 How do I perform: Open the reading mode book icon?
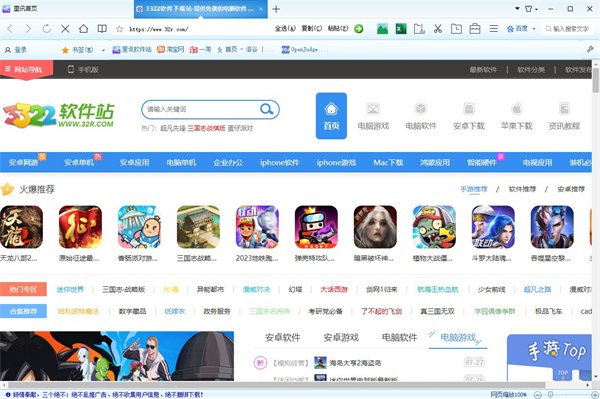[102, 29]
